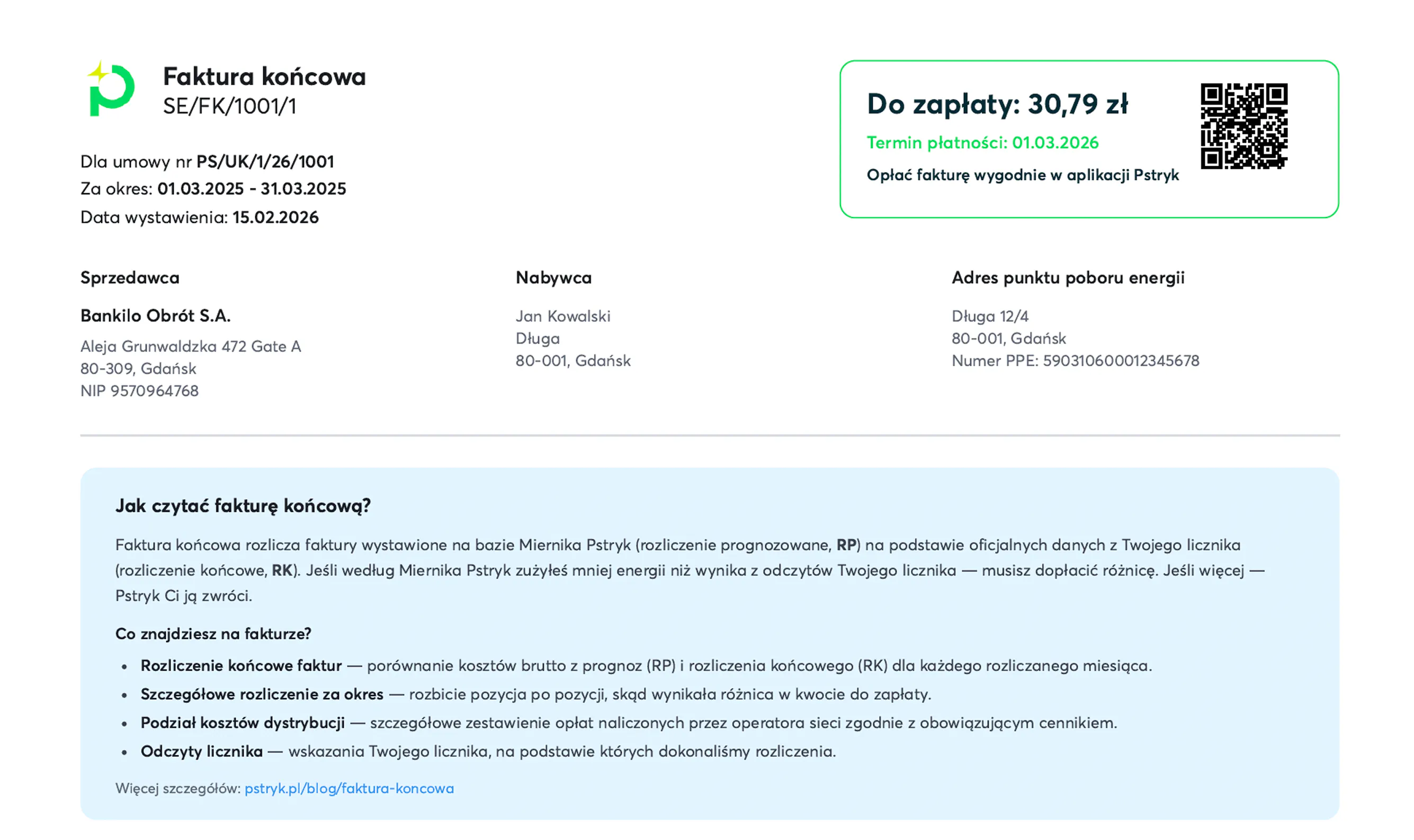Click the 'Podział kosztów dystrybucji' bullet item
This screenshot has height=840, width=1414.
(x=243, y=723)
